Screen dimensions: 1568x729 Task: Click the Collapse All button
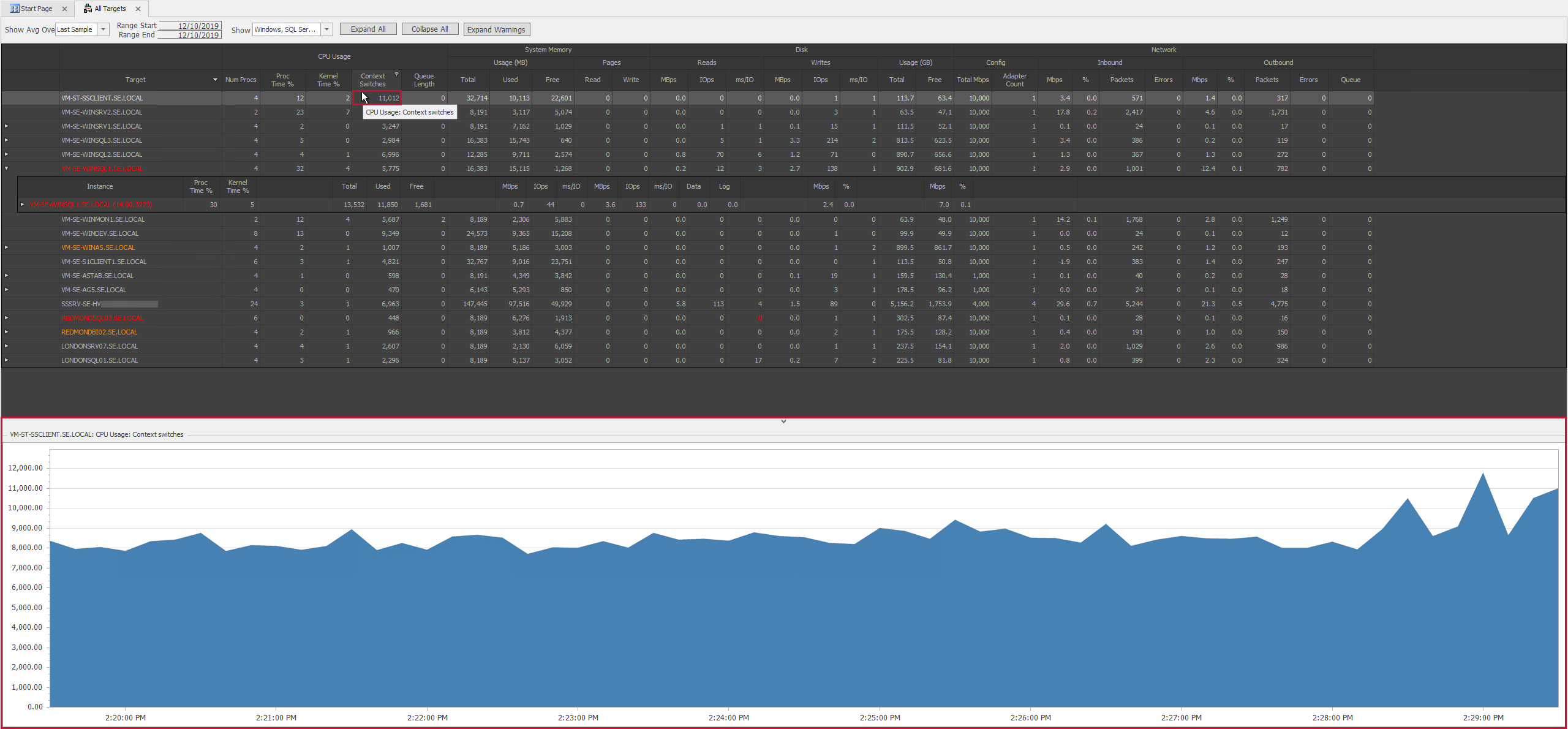[430, 29]
